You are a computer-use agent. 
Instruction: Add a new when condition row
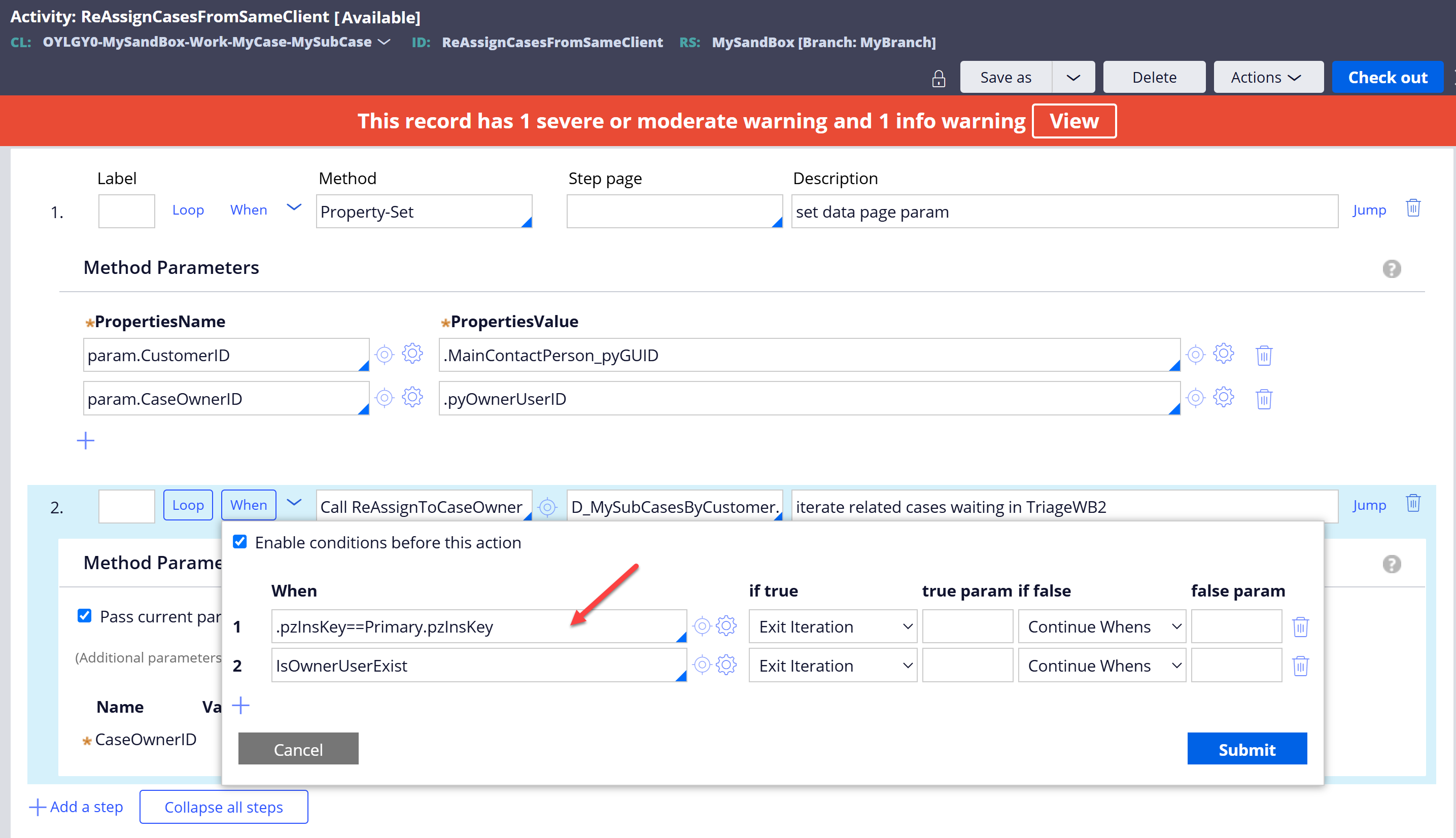click(x=240, y=705)
